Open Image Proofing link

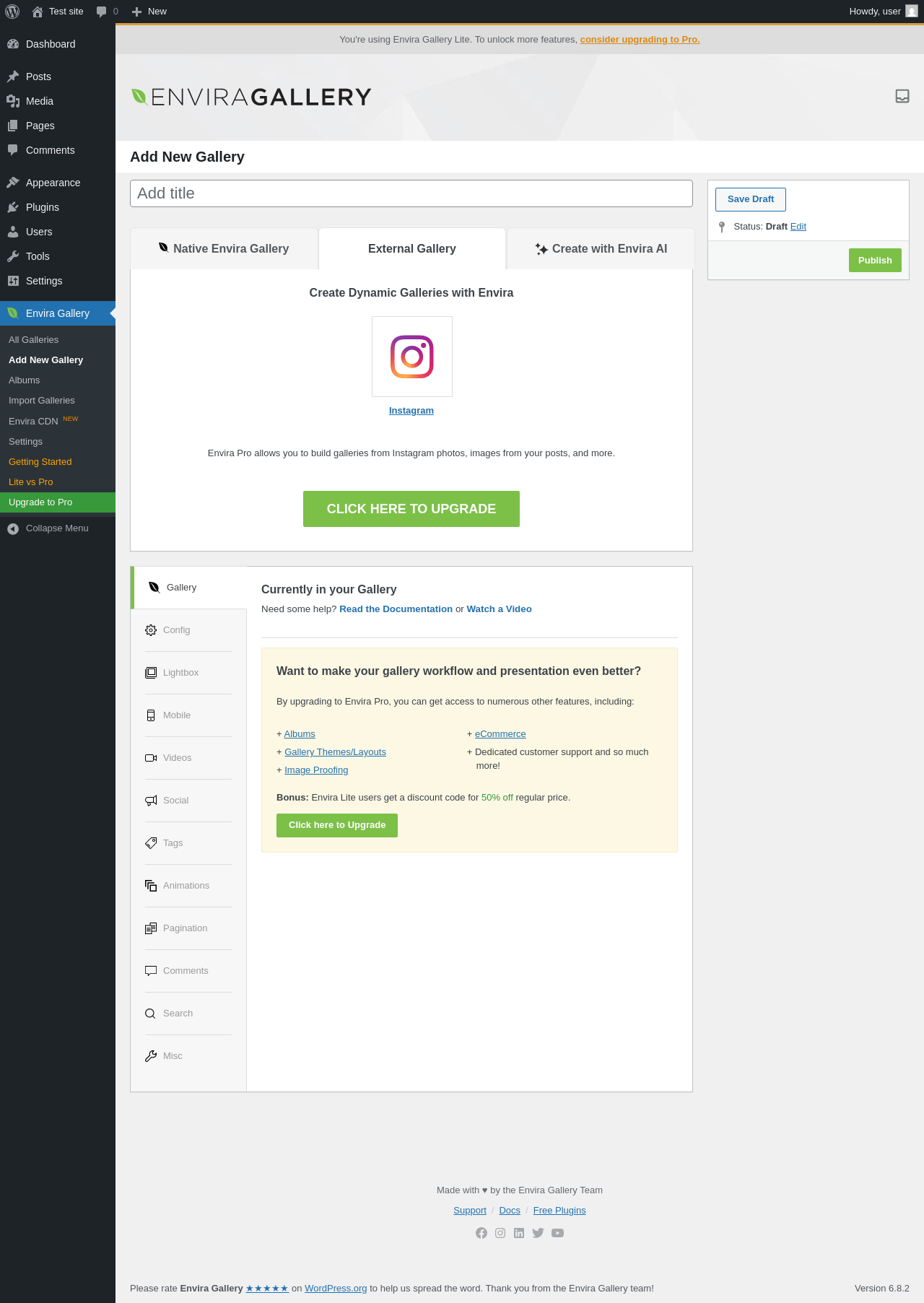pos(316,770)
